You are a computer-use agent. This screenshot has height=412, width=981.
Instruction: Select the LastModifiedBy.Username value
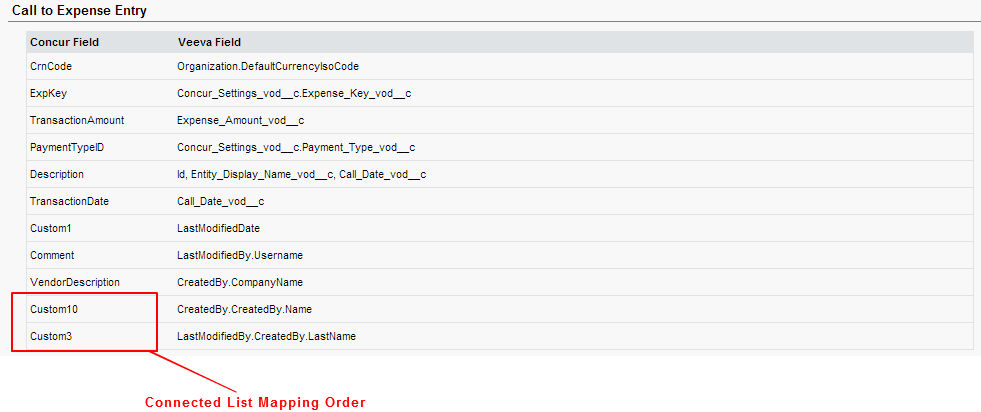tap(239, 255)
